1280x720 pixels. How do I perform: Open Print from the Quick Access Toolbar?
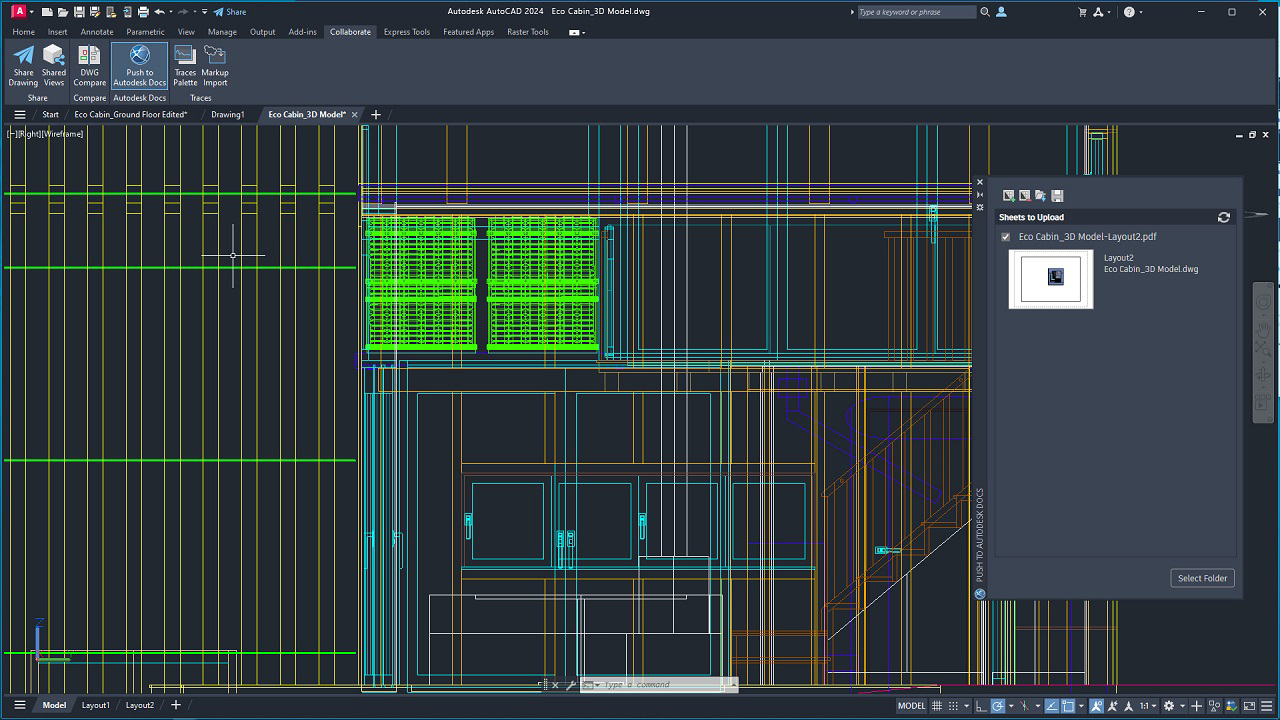tap(144, 11)
